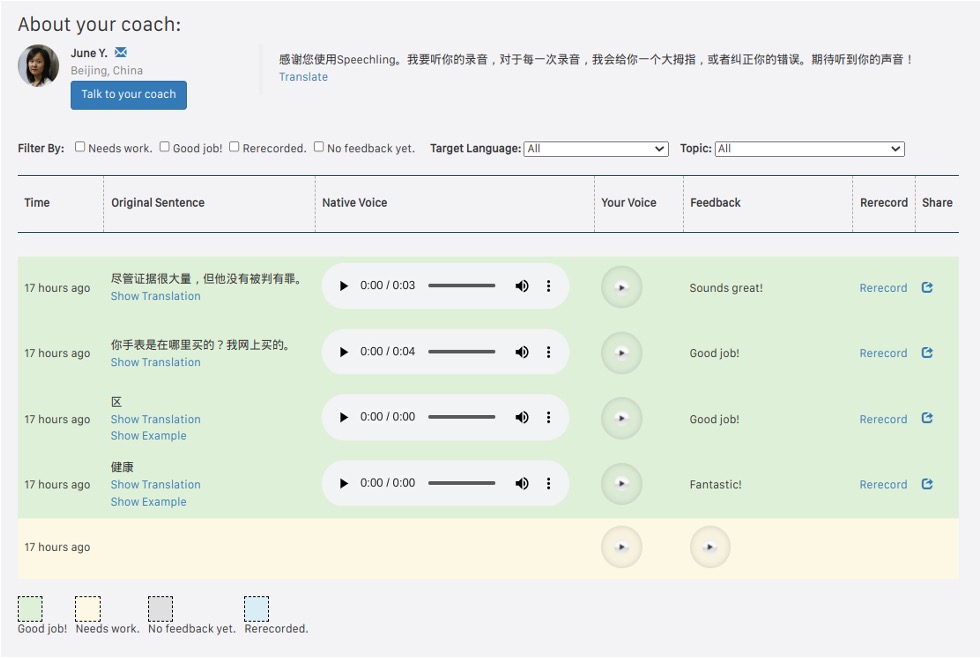Screen dimensions: 980x658
Task: Click the envelope icon beside June Y.
Action: [x=121, y=52]
